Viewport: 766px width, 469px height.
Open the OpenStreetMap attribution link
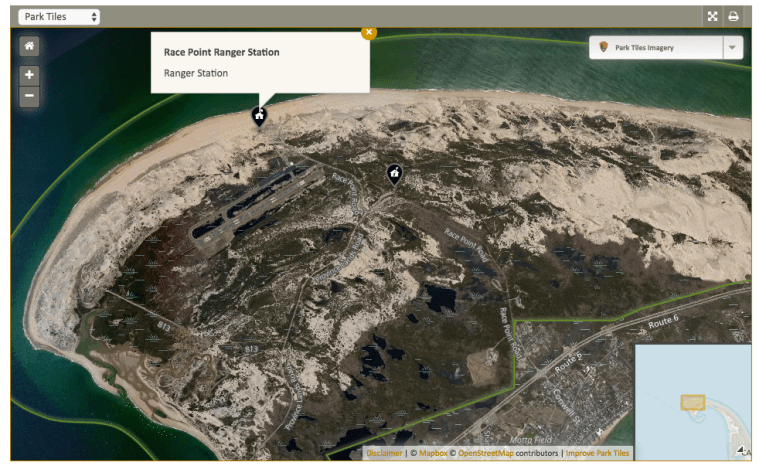pos(485,453)
